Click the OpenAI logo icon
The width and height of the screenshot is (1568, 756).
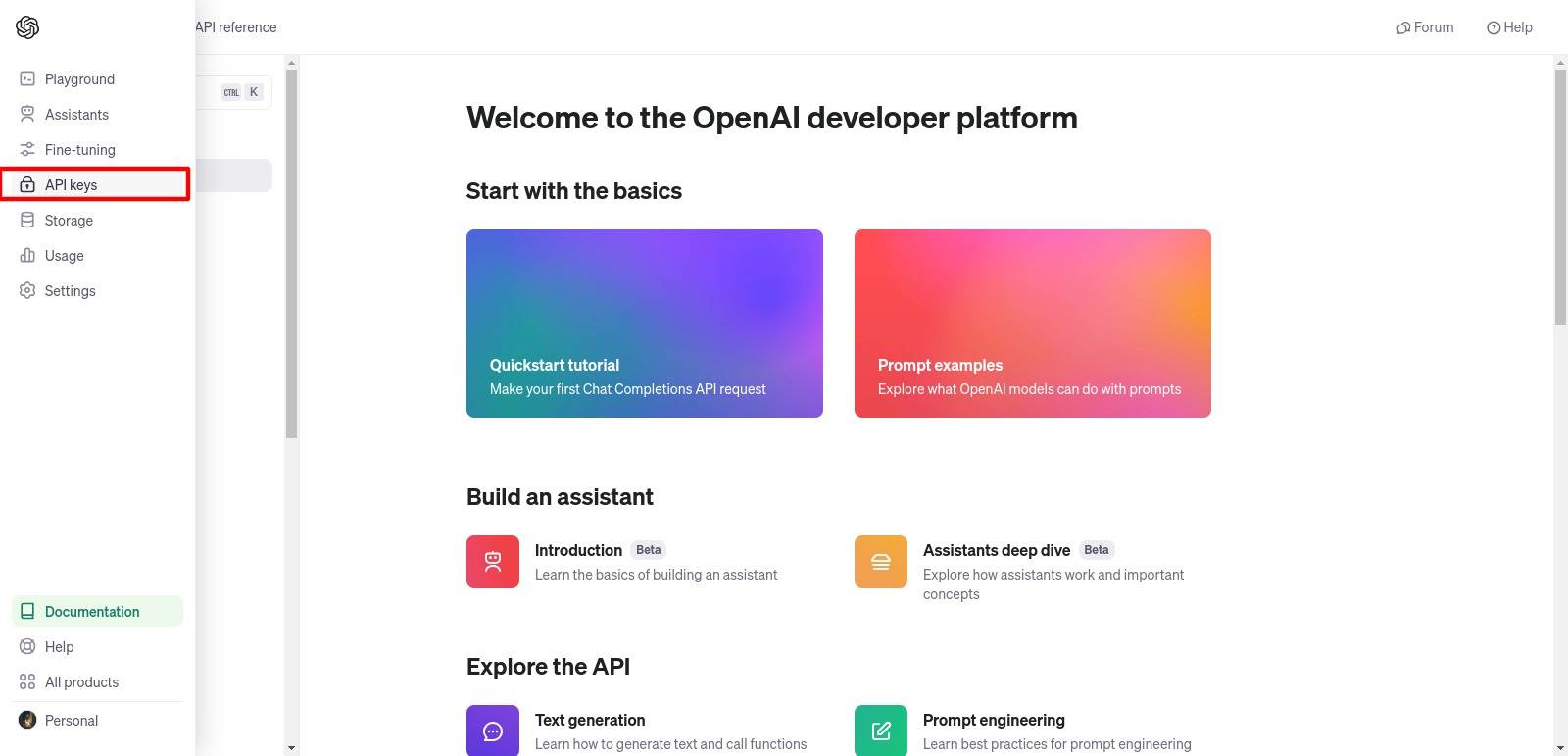(x=27, y=27)
